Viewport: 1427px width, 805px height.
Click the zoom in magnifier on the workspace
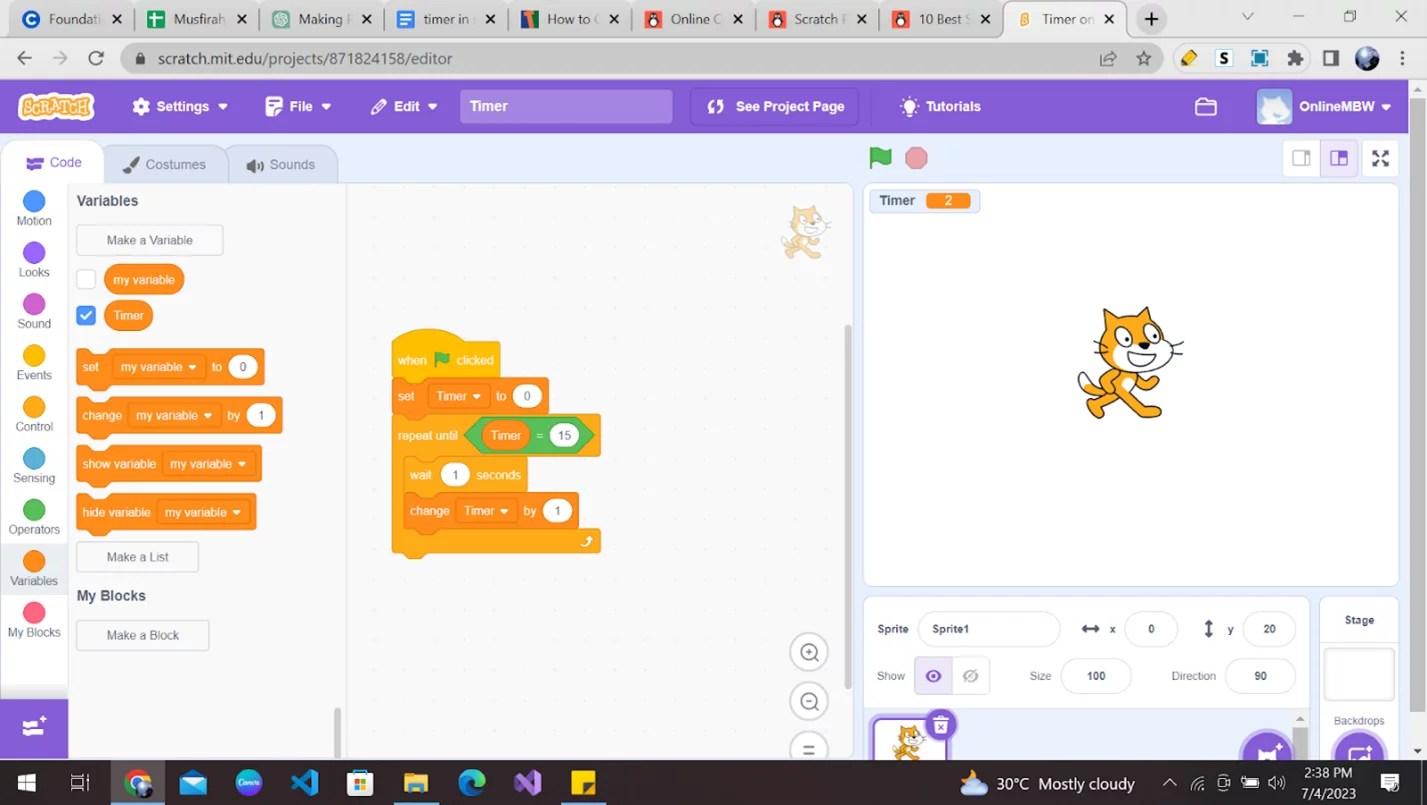[x=808, y=651]
